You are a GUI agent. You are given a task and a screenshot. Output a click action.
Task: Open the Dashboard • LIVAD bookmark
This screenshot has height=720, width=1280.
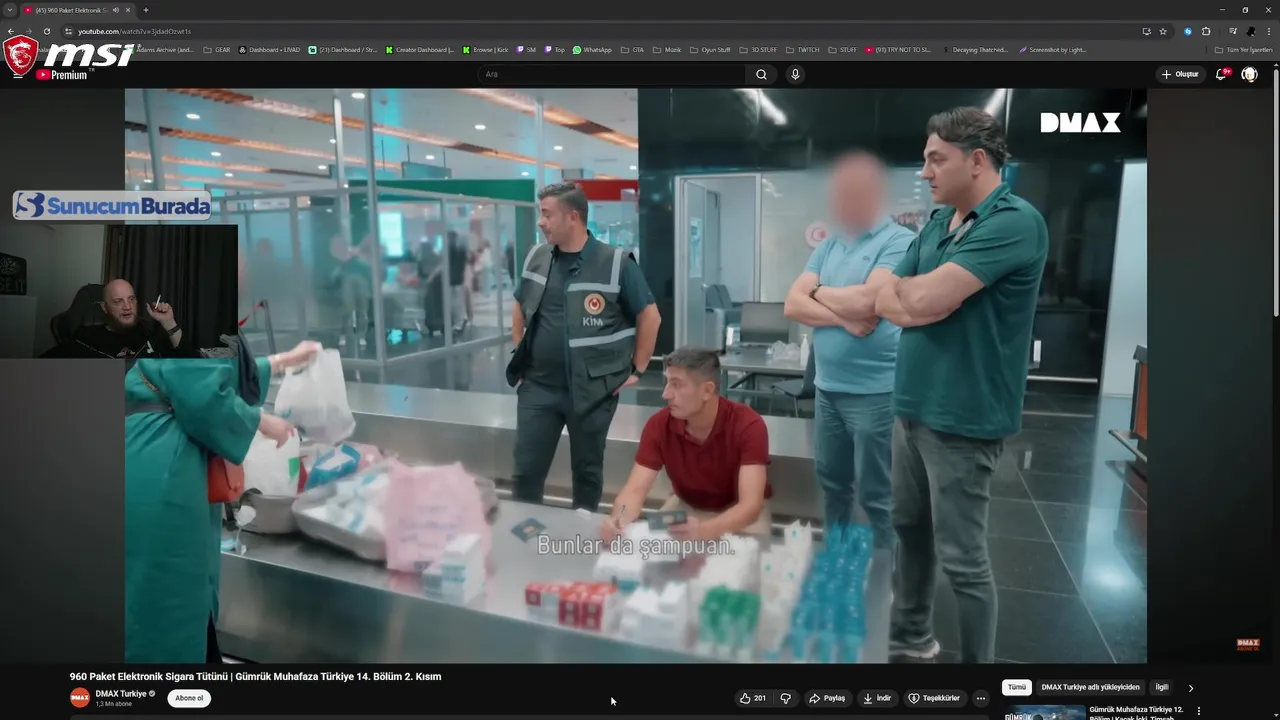pyautogui.click(x=269, y=49)
